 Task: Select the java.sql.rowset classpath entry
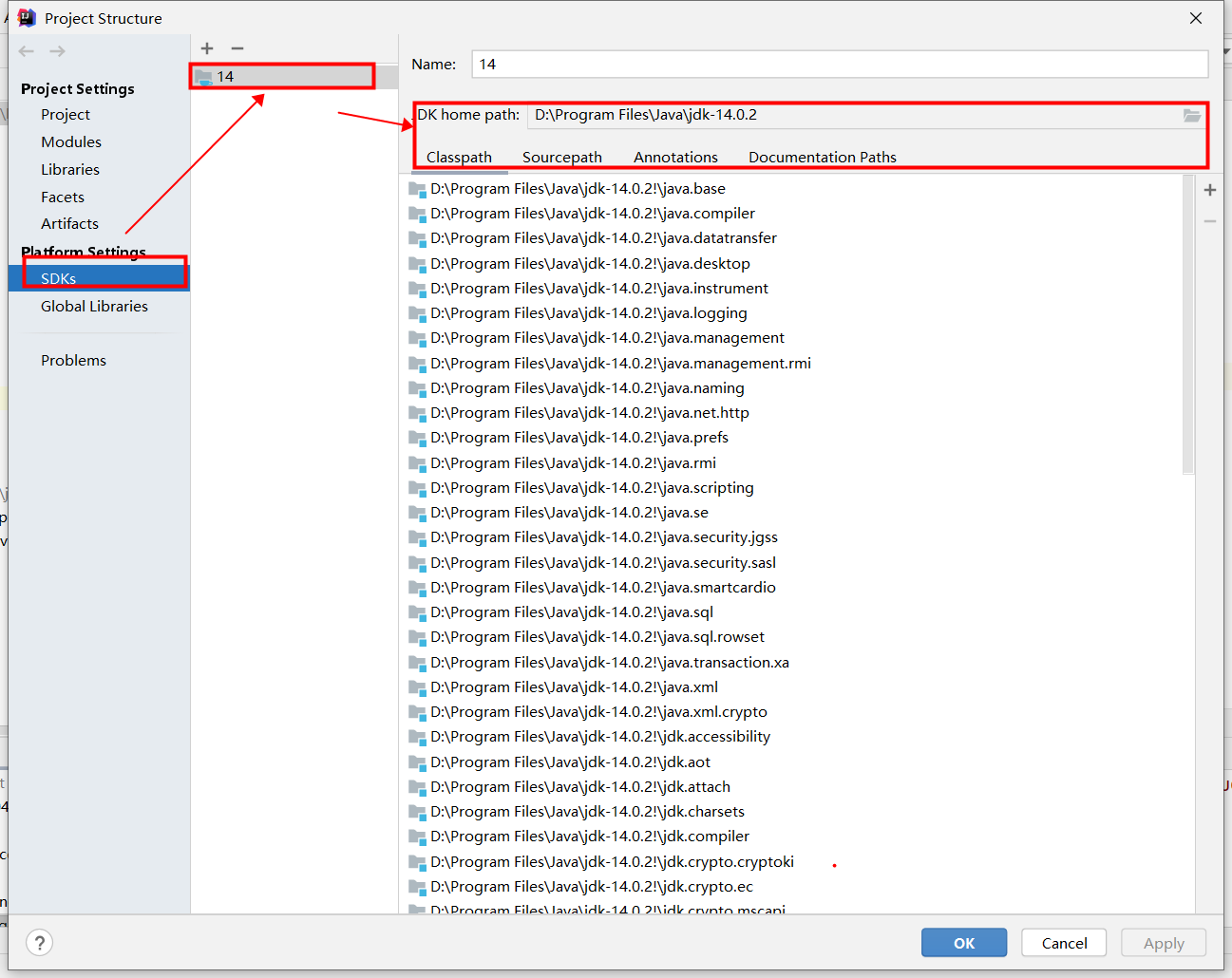click(x=586, y=636)
